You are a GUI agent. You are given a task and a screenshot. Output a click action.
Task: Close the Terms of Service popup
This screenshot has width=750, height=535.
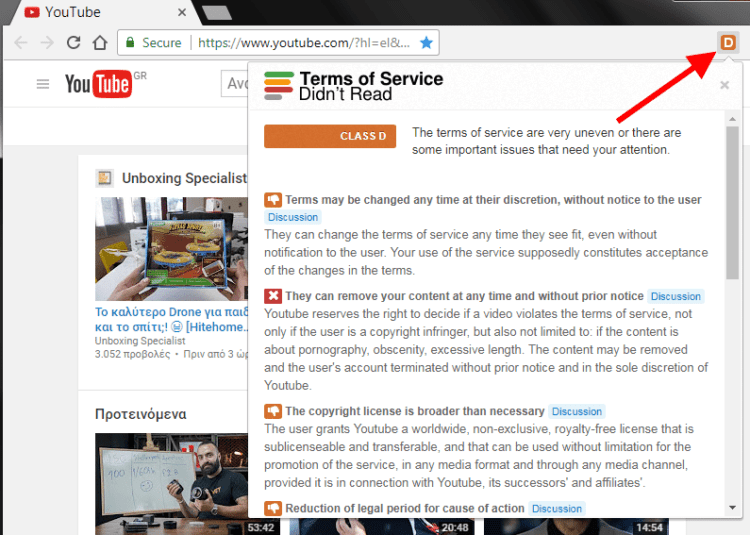(724, 85)
